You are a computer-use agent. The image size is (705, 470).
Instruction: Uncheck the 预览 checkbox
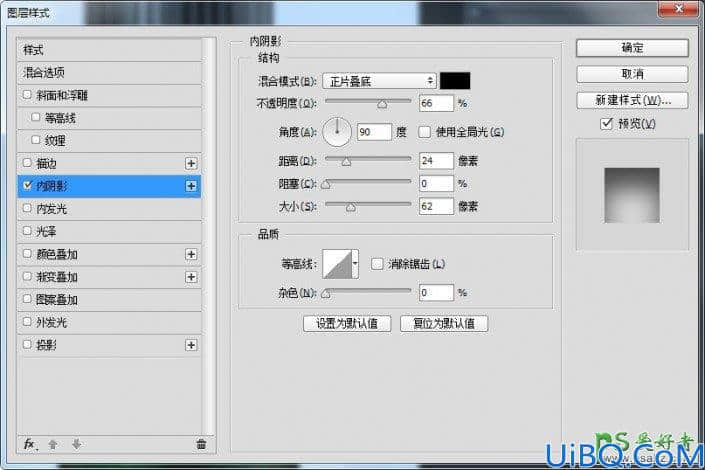[607, 123]
